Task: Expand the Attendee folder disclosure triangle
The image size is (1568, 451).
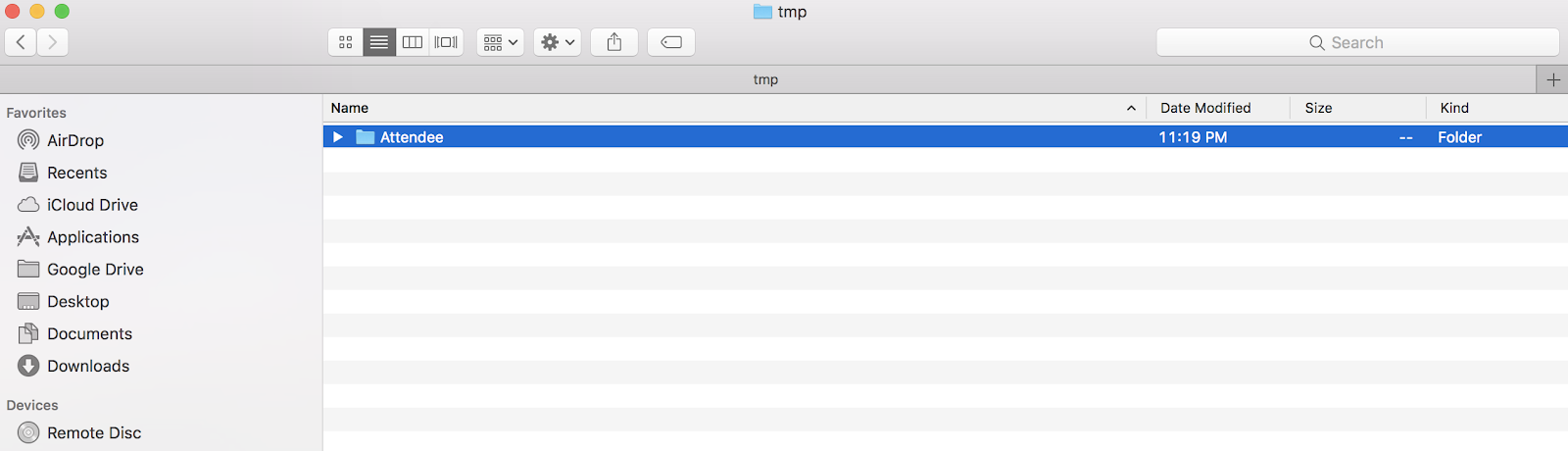Action: pos(337,137)
